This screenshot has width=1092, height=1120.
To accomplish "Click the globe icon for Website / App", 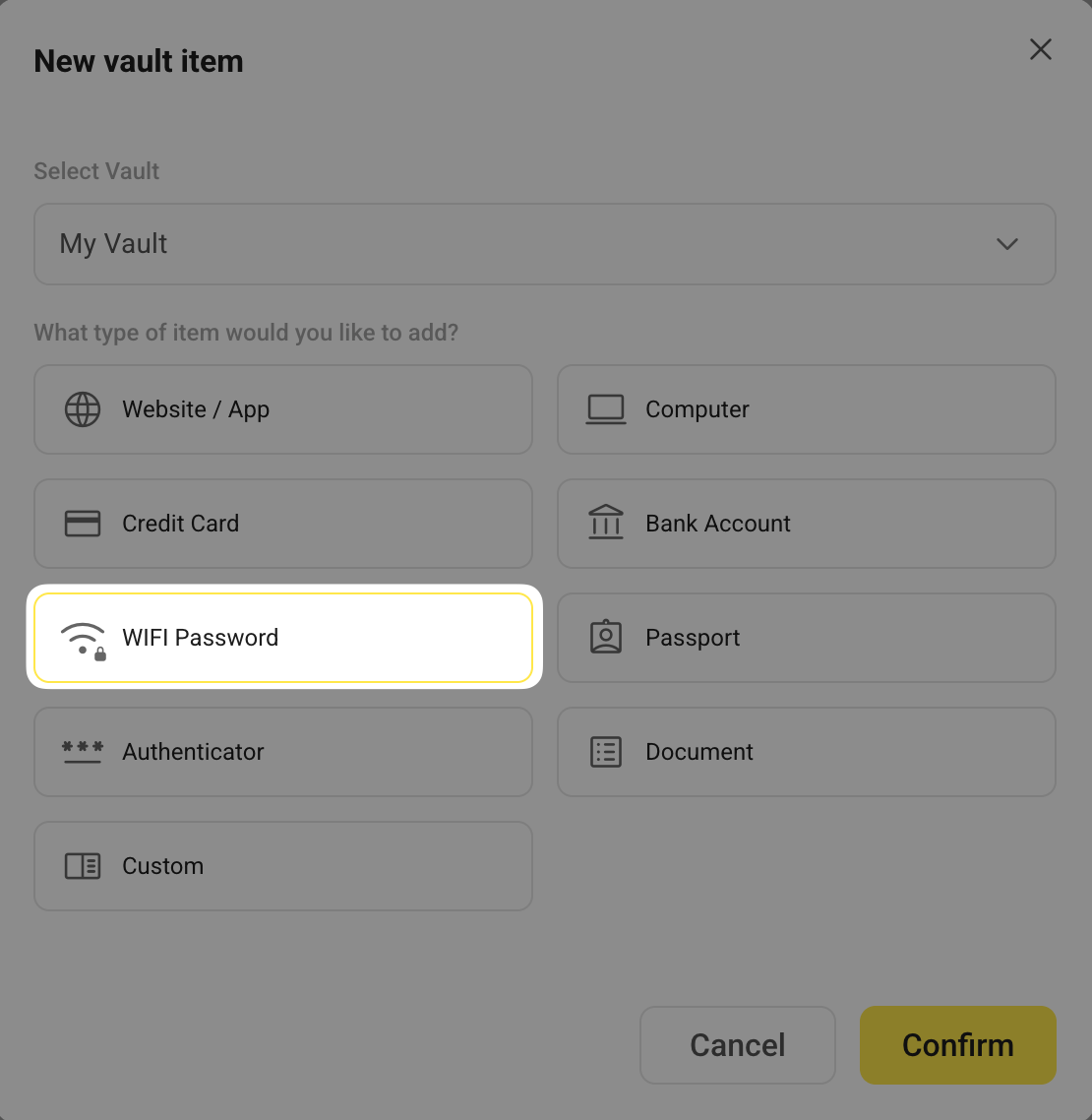I will (x=83, y=409).
